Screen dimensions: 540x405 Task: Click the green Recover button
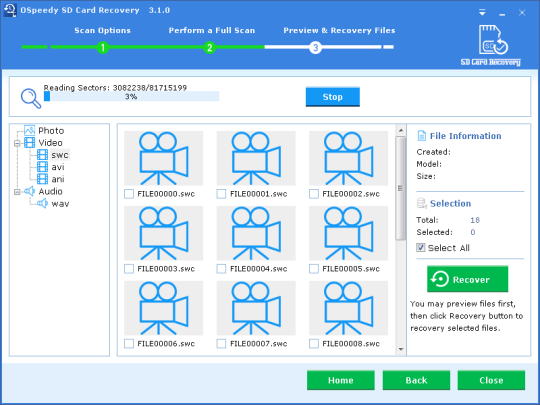tap(467, 279)
